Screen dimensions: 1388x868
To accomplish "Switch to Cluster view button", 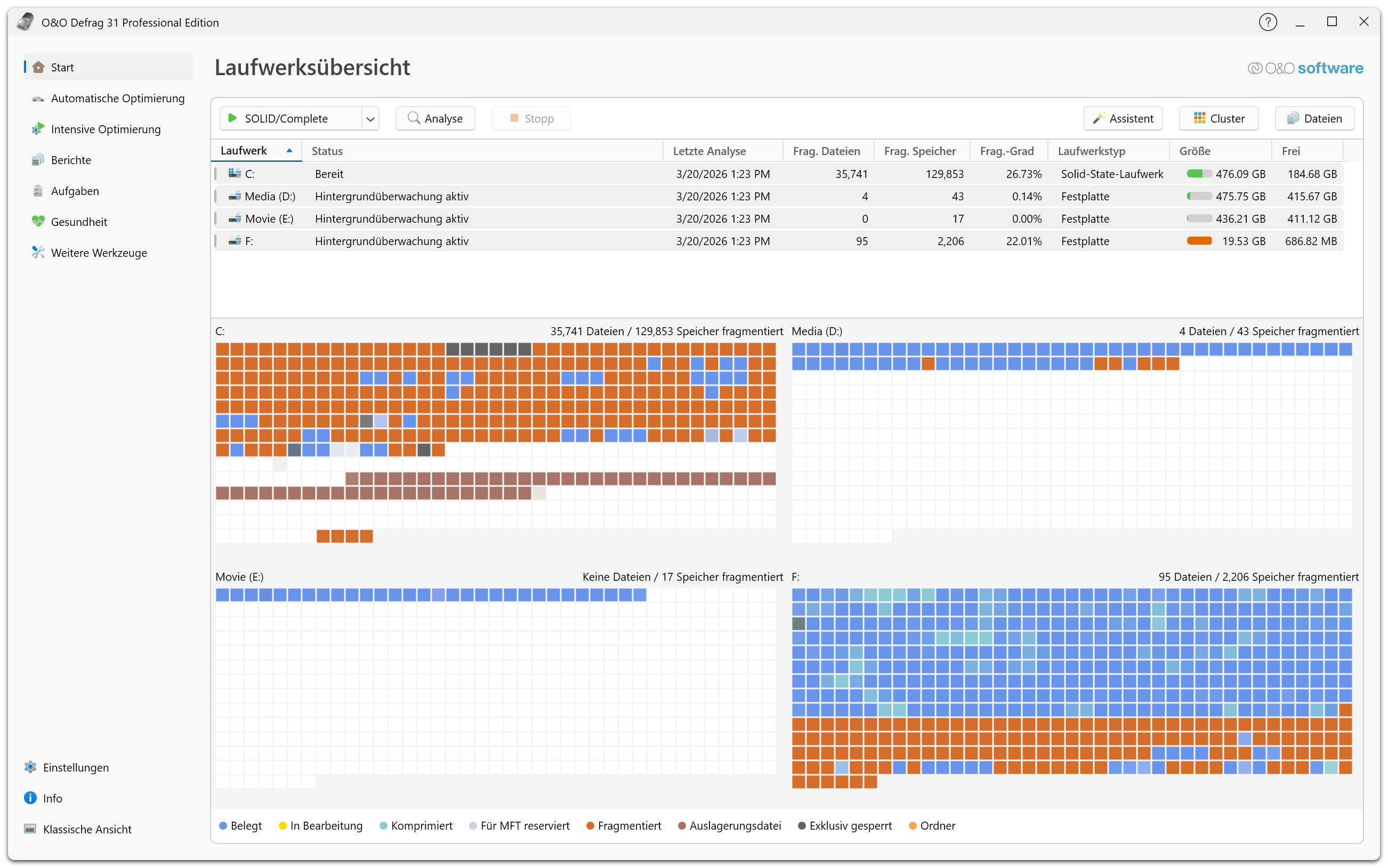I will pos(1218,119).
